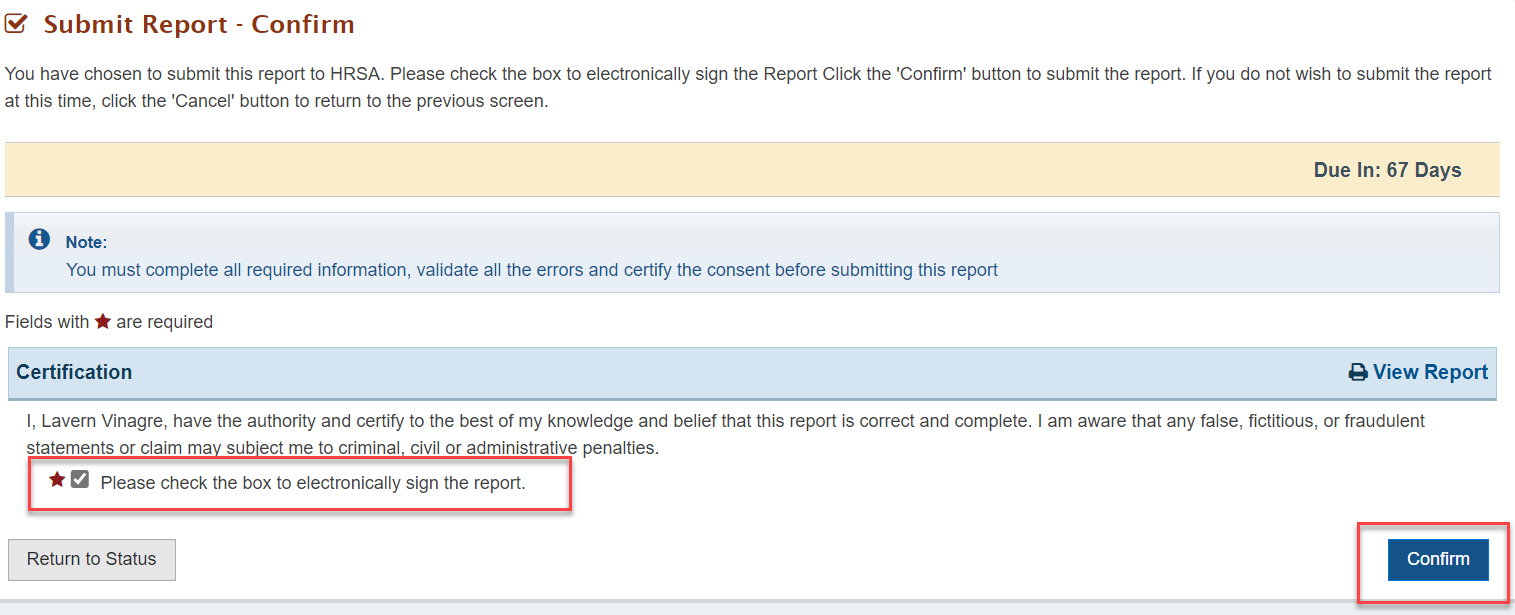Screen dimensions: 1515x615
Task: Click the Confirm button
Action: (x=1438, y=559)
